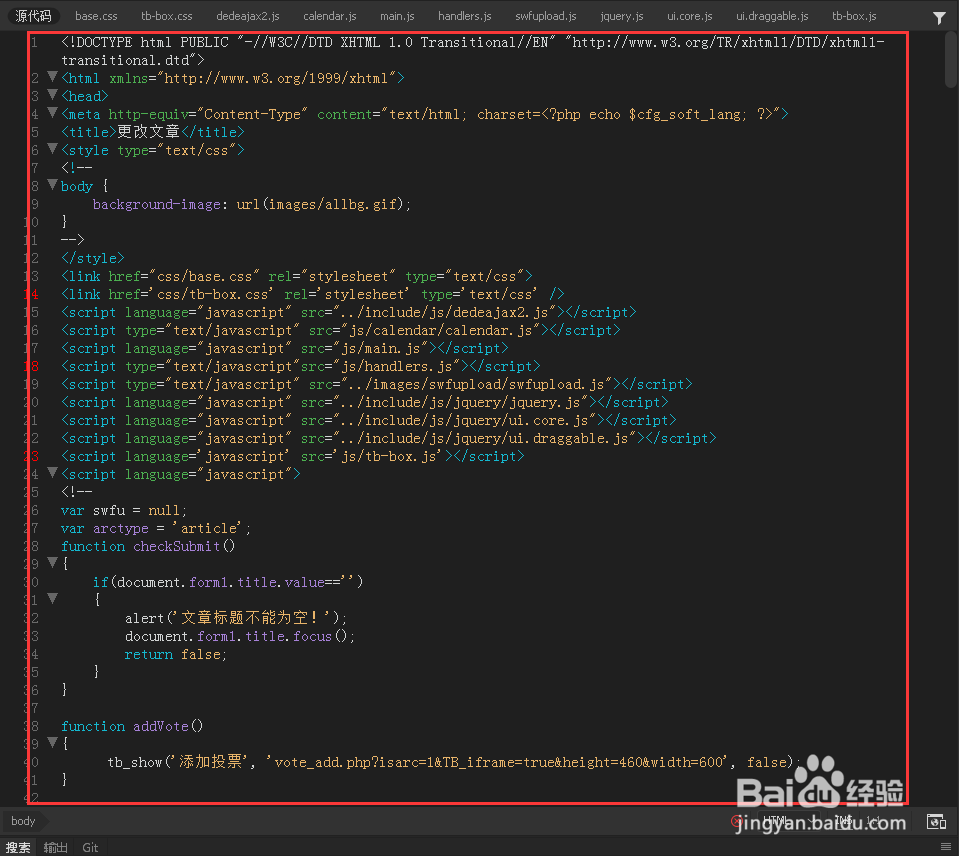Click red line number 18 in the gutter
Image resolution: width=959 pixels, height=856 pixels.
click(31, 367)
